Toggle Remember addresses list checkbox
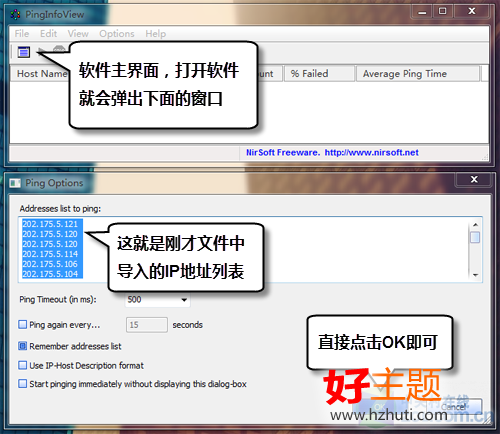 click(23, 346)
